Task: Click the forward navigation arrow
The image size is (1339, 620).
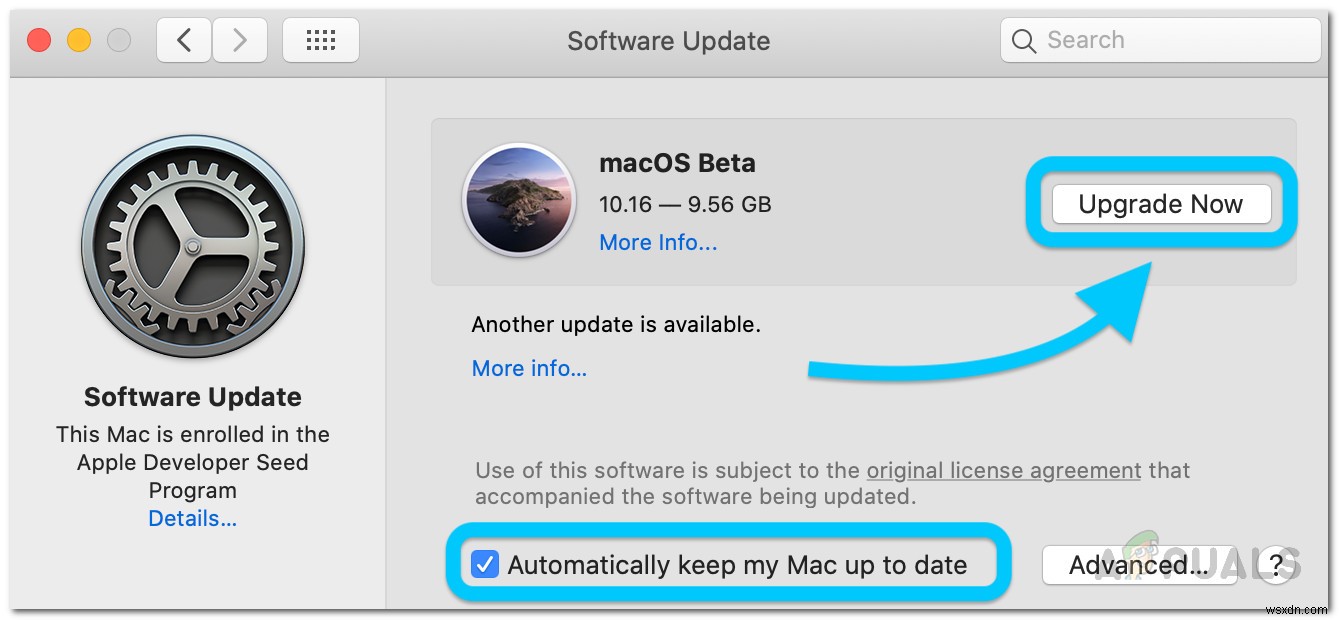Action: 240,39
